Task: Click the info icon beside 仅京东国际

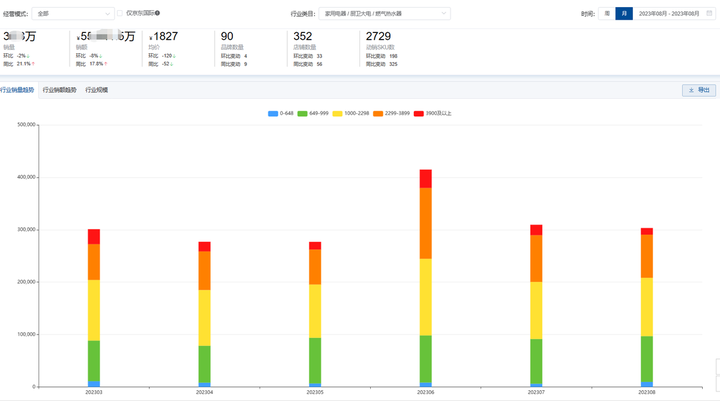Action: (158, 13)
